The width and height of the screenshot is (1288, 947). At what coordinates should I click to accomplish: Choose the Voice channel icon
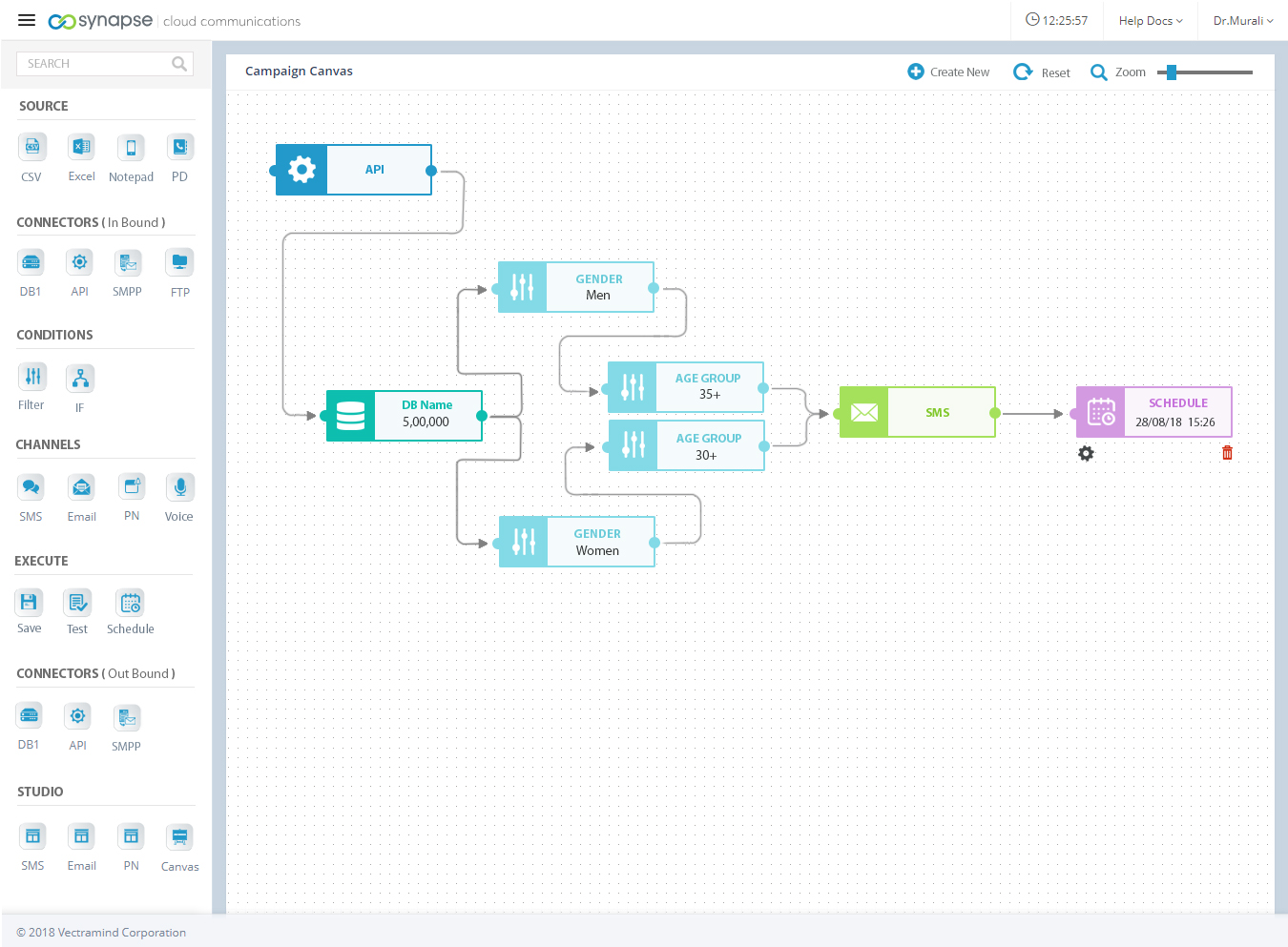point(179,487)
